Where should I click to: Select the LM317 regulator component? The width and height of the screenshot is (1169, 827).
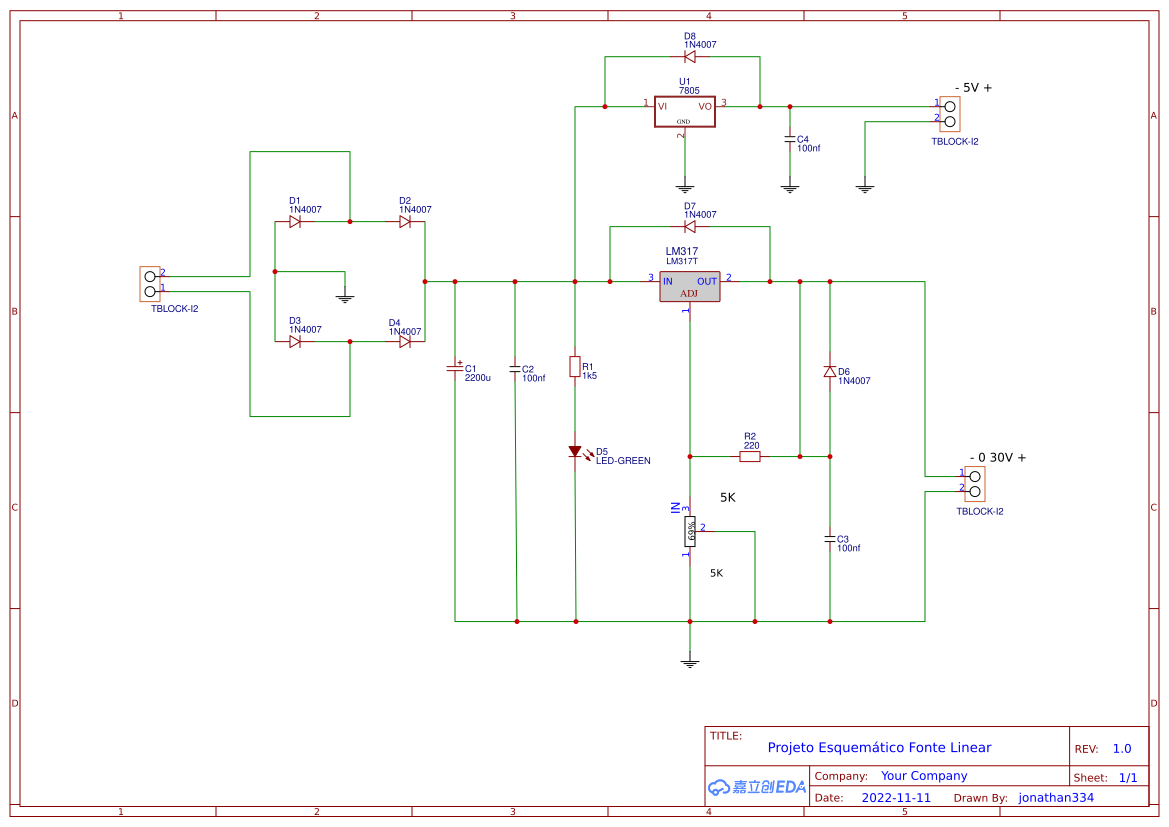point(688,286)
